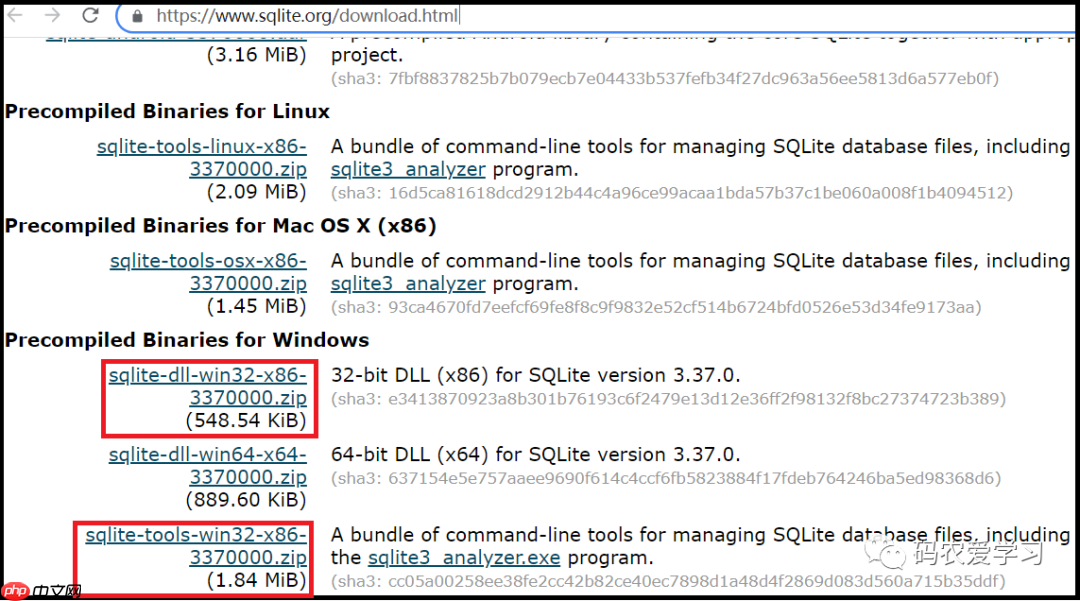
Task: Click the (1.45 MiB) file size text
Action: [257, 306]
